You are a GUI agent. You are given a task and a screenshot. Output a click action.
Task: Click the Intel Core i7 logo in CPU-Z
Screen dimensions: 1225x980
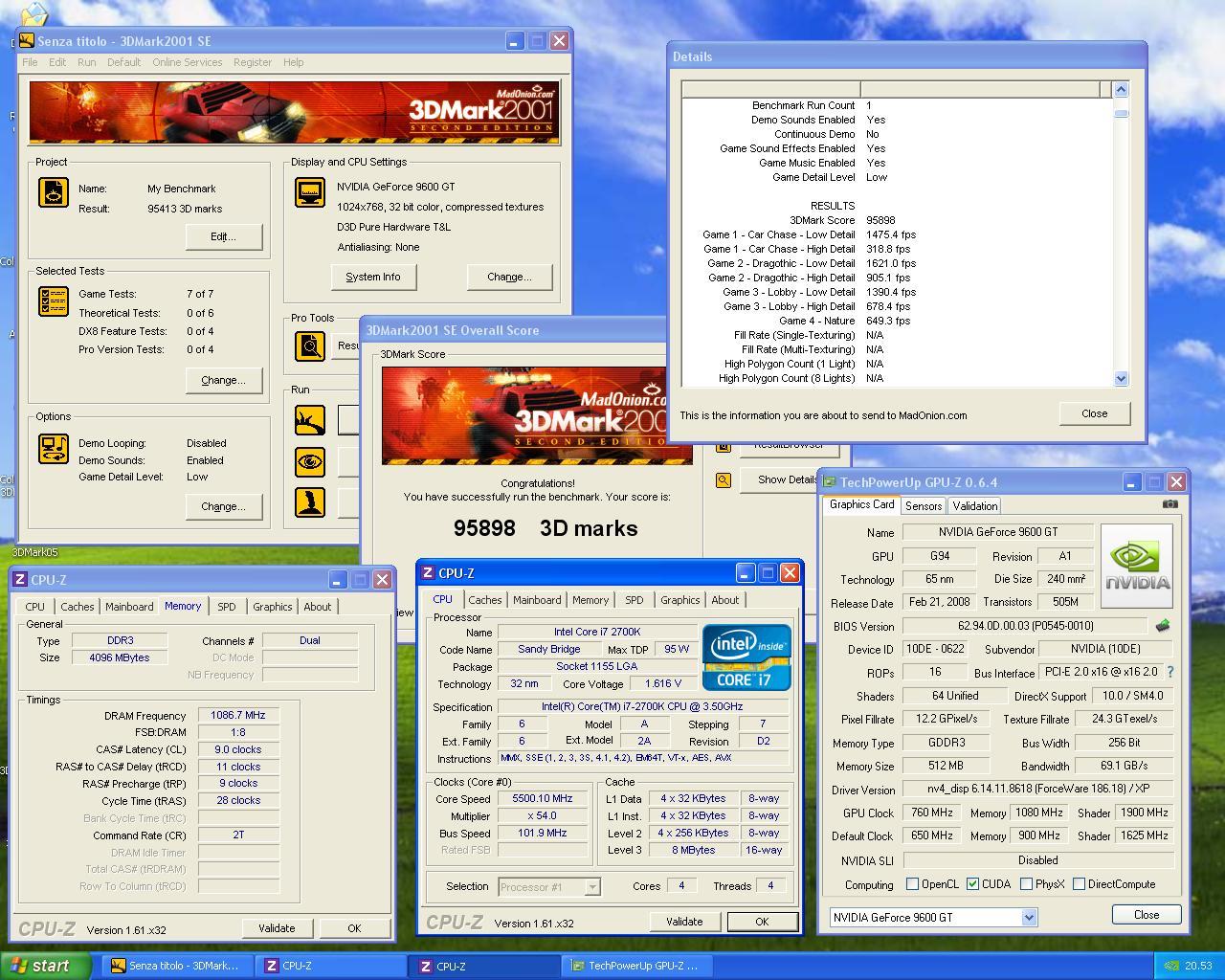pos(746,657)
